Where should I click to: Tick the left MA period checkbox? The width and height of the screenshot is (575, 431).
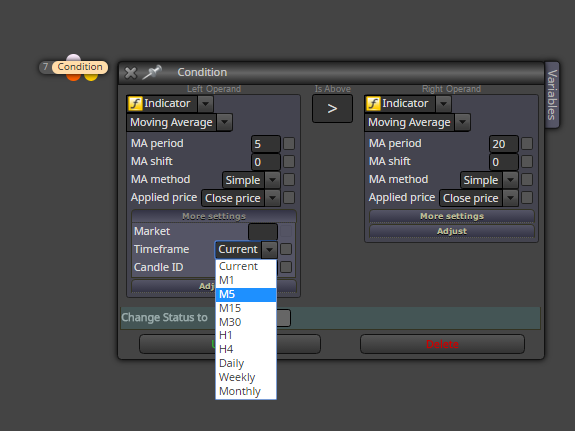tap(289, 143)
